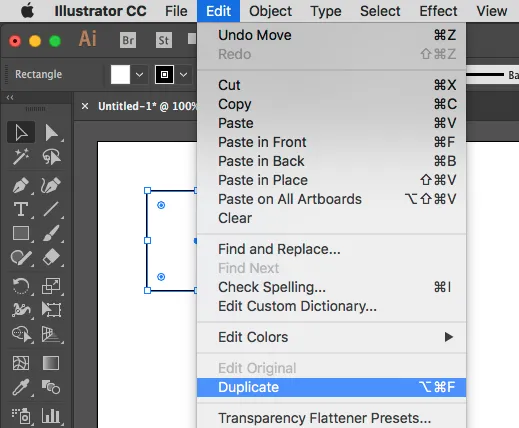Open the Object menu
This screenshot has width=519, height=428.
(x=270, y=11)
